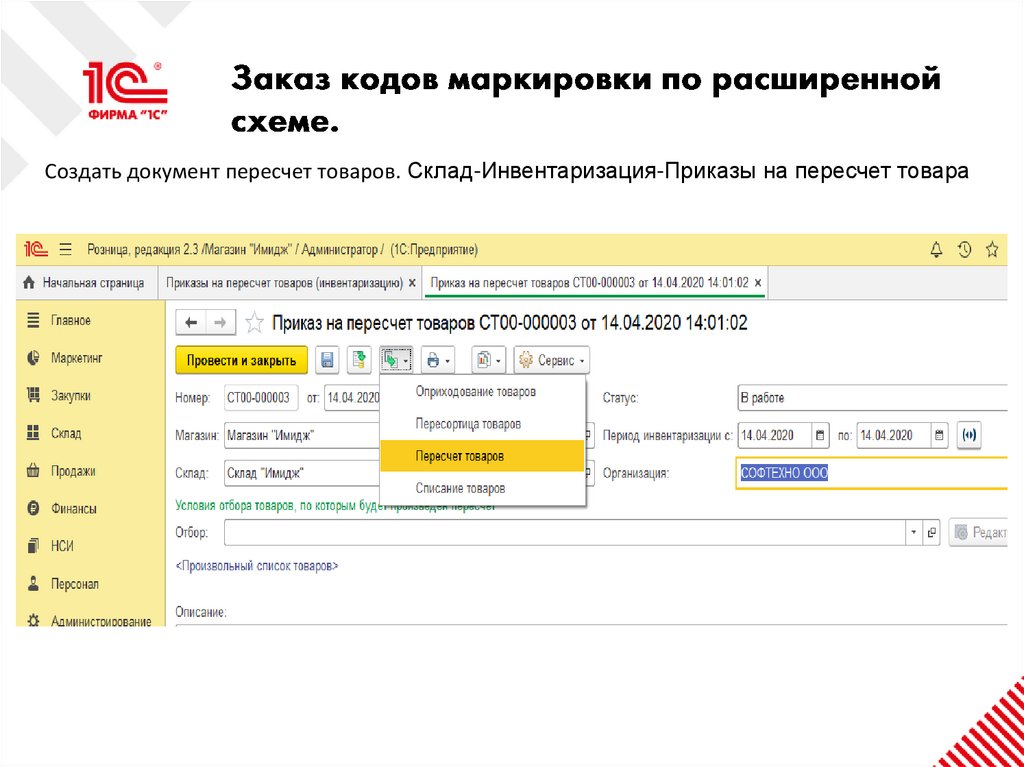Open calendar for period end date
The width and height of the screenshot is (1024, 767).
940,436
